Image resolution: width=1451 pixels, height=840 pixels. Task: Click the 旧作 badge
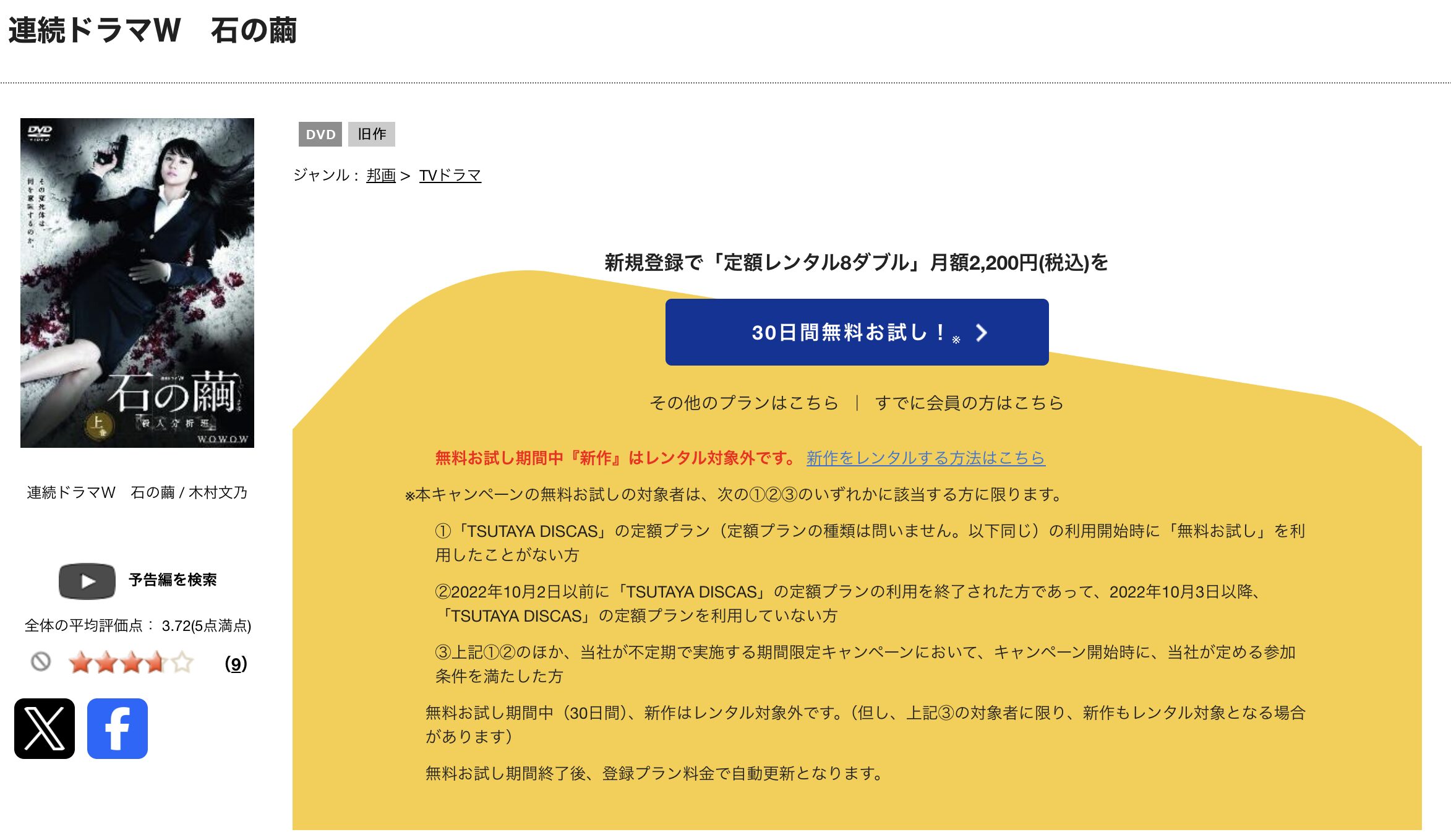(x=372, y=134)
